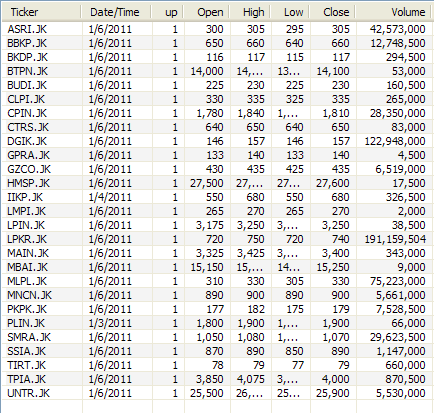Click high price 4,075 for TPIA.JK

coord(251,379)
